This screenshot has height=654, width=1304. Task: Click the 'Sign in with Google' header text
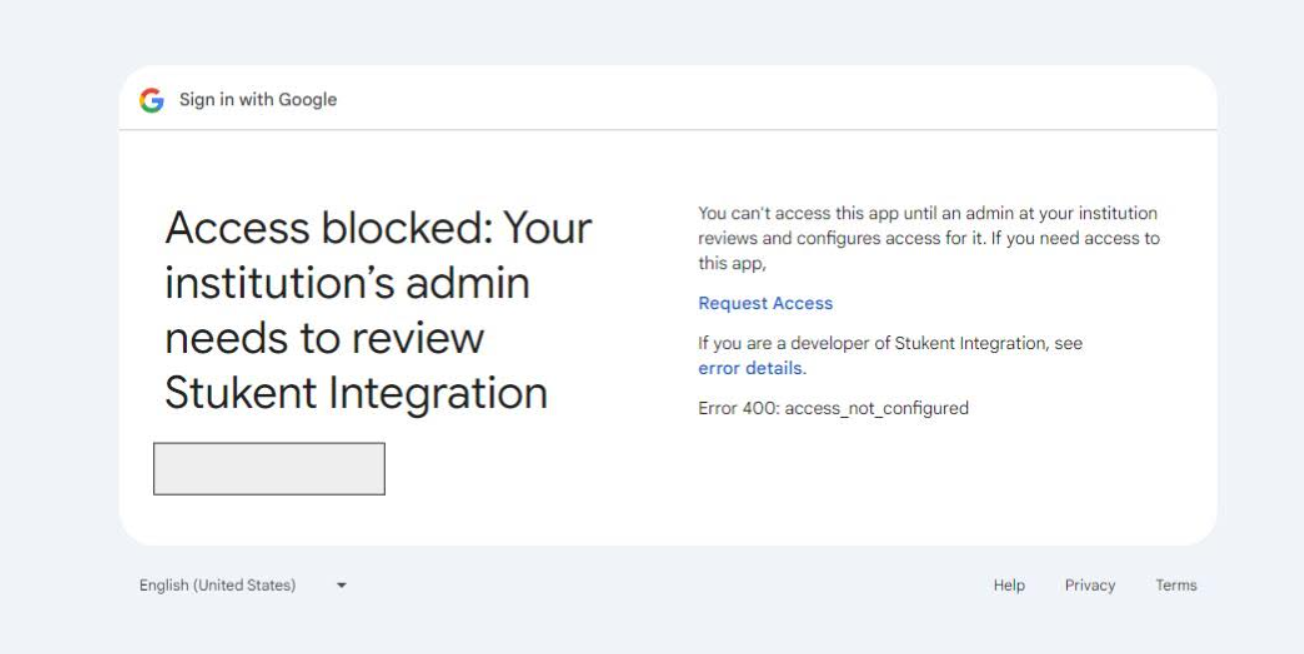pos(258,100)
